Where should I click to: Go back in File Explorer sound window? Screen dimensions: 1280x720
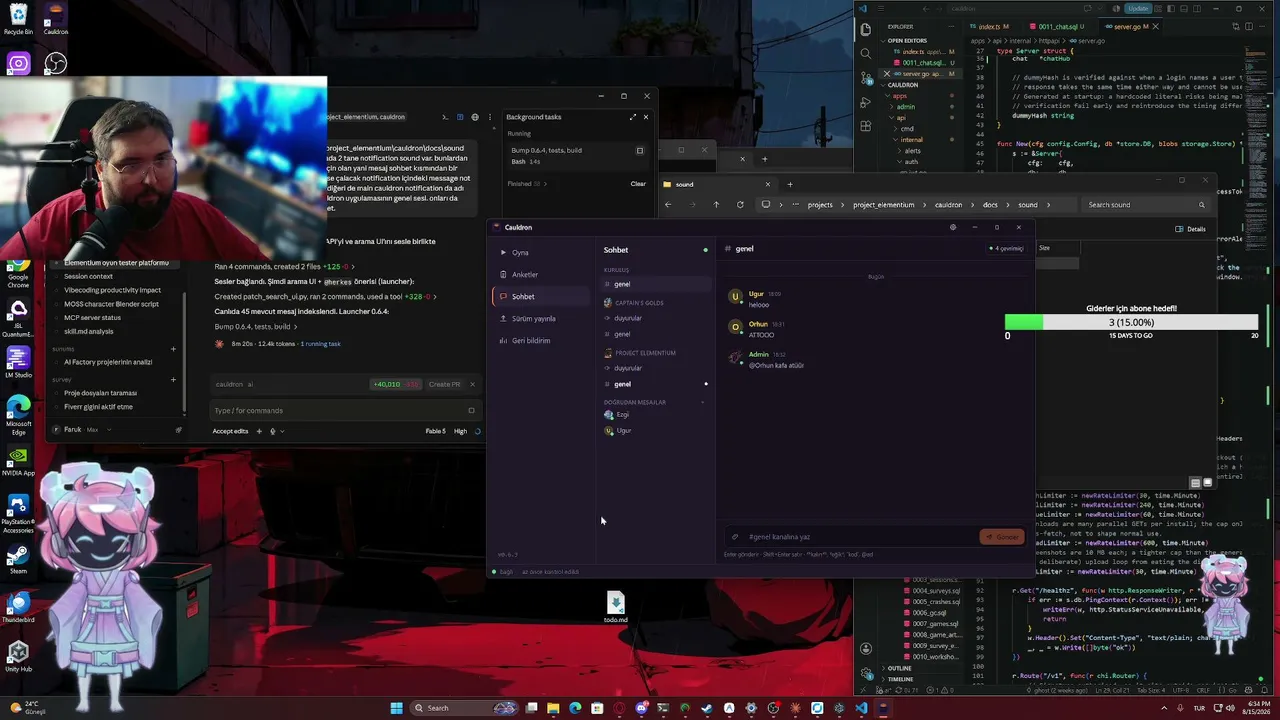tap(668, 205)
